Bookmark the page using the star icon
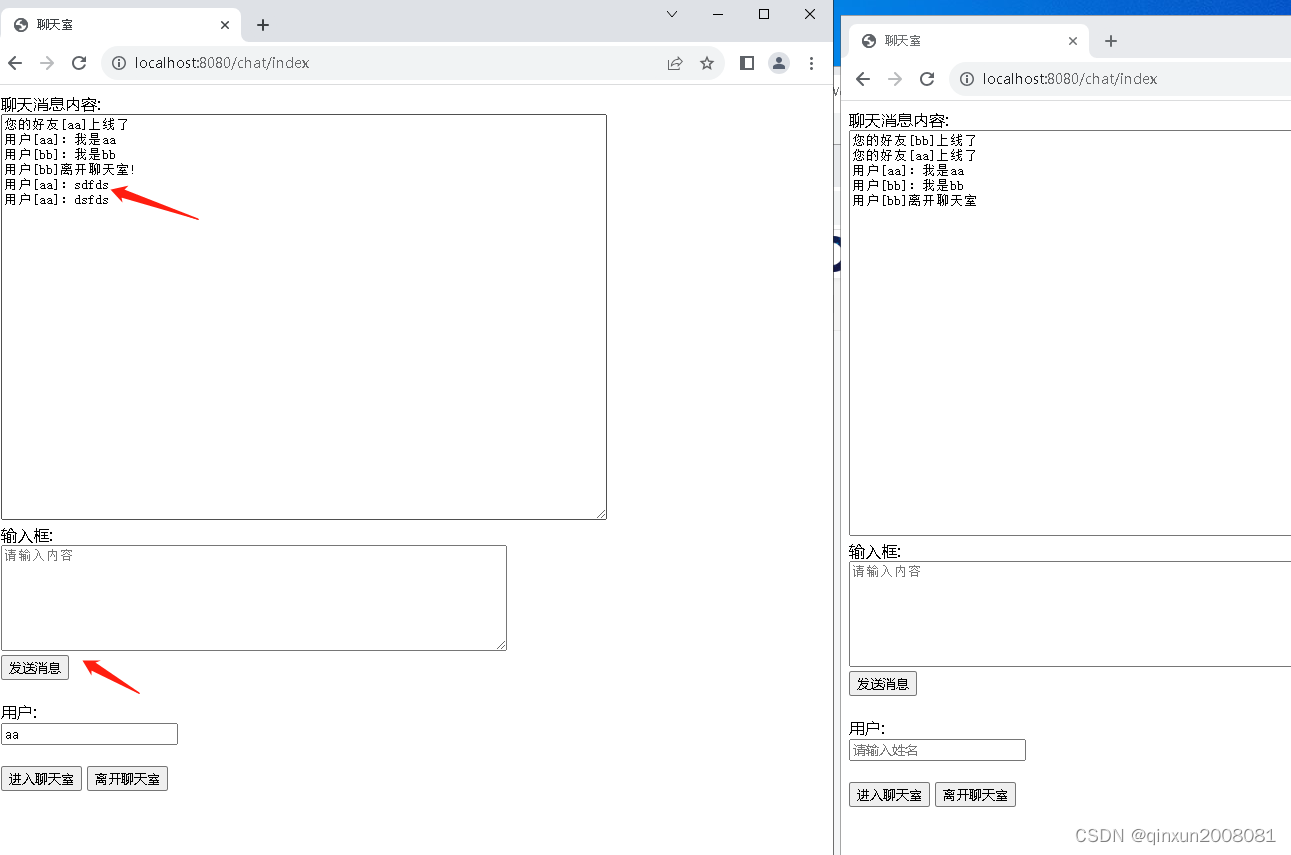Viewport: 1291px width, 855px height. pos(708,62)
